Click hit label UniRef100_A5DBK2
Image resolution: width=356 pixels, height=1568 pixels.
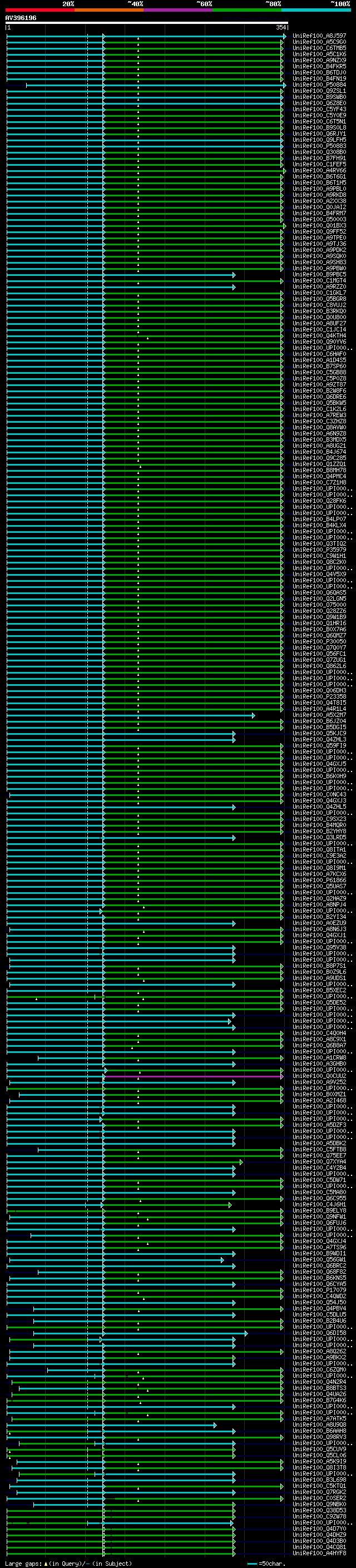click(x=319, y=1143)
